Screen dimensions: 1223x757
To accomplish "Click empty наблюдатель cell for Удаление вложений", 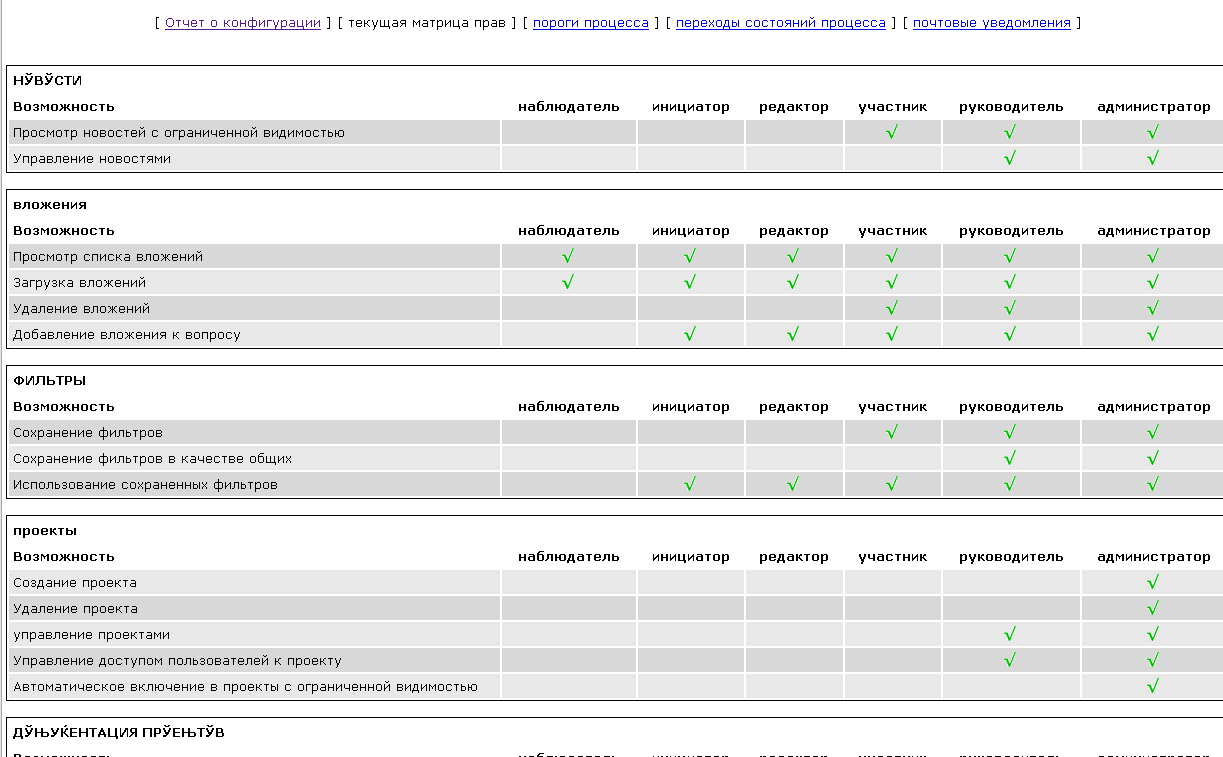I will (569, 308).
